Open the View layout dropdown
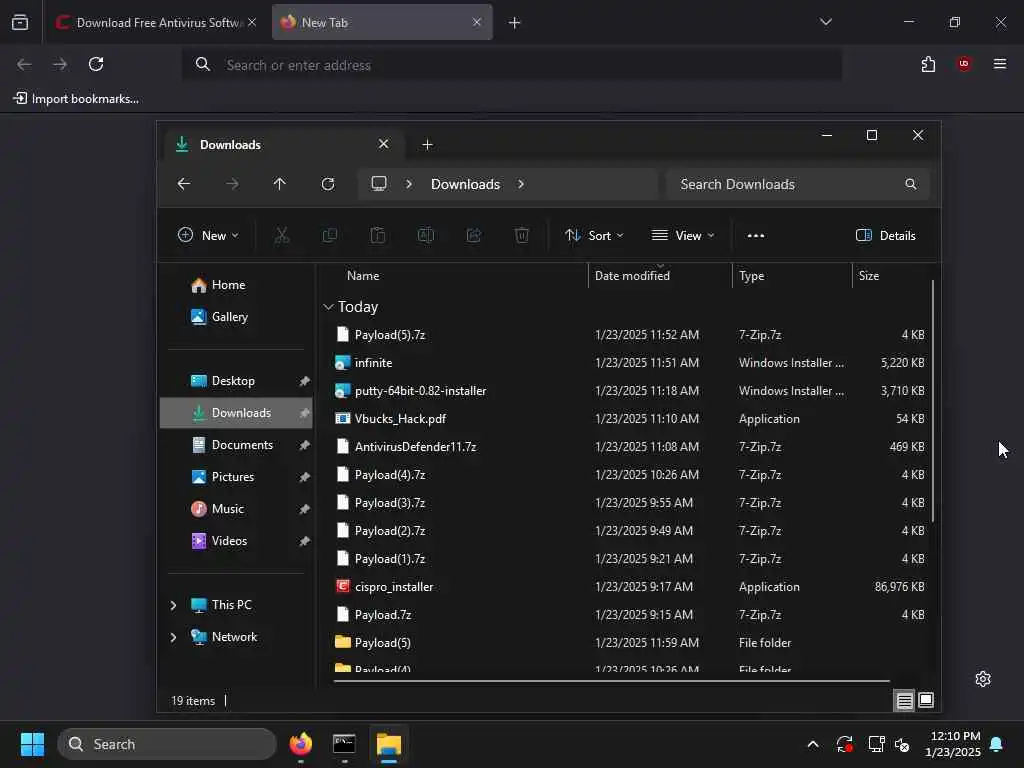Image resolution: width=1024 pixels, height=768 pixels. (x=683, y=236)
